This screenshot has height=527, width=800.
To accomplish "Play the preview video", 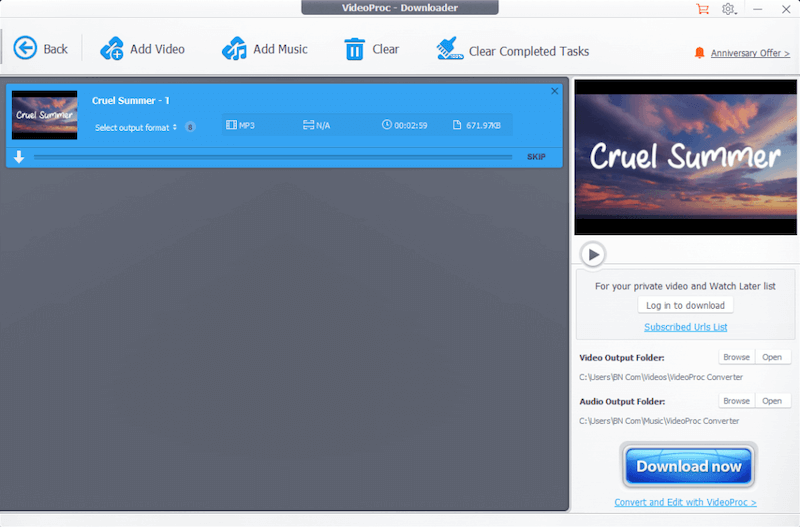I will 593,254.
